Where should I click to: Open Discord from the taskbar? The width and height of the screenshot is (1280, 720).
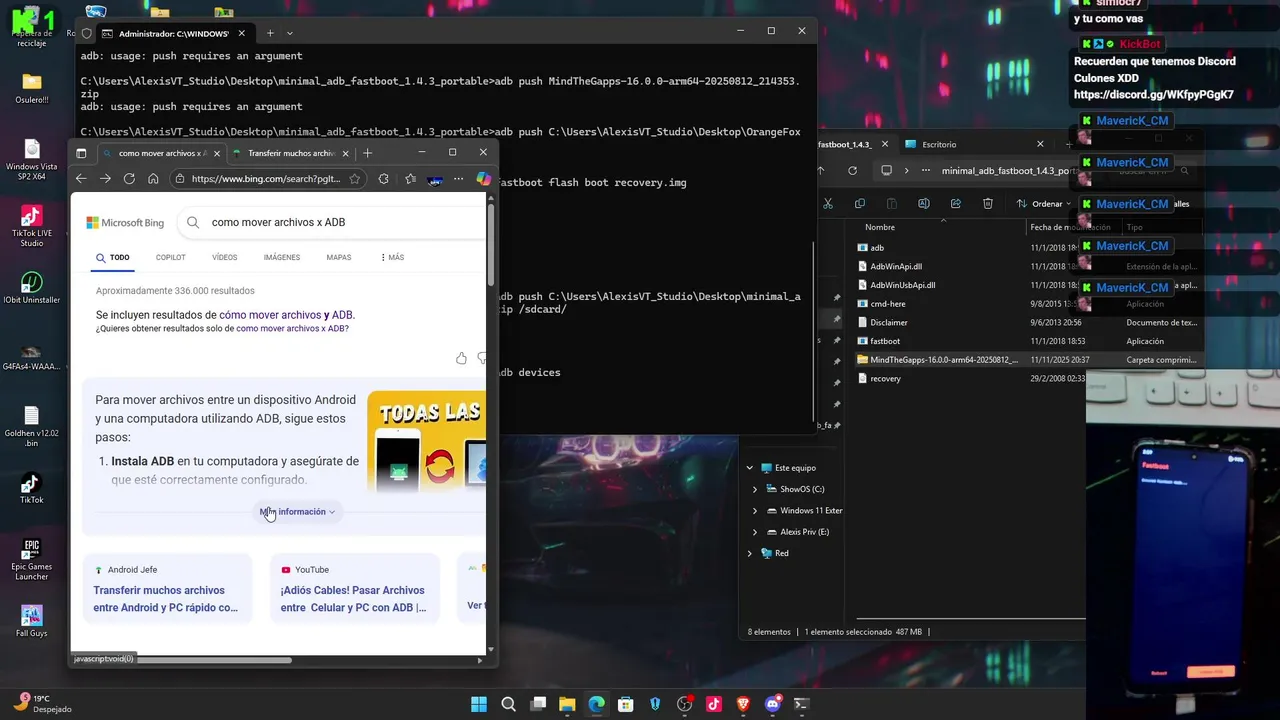coord(773,704)
